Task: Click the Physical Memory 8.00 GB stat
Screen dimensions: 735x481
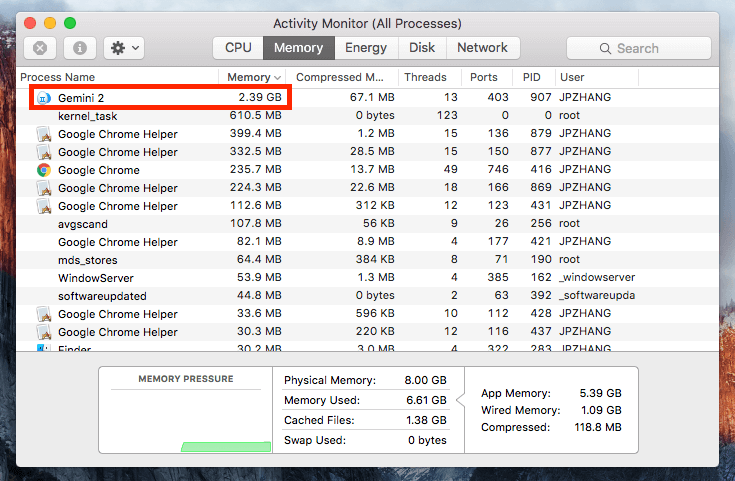Action: pyautogui.click(x=366, y=380)
